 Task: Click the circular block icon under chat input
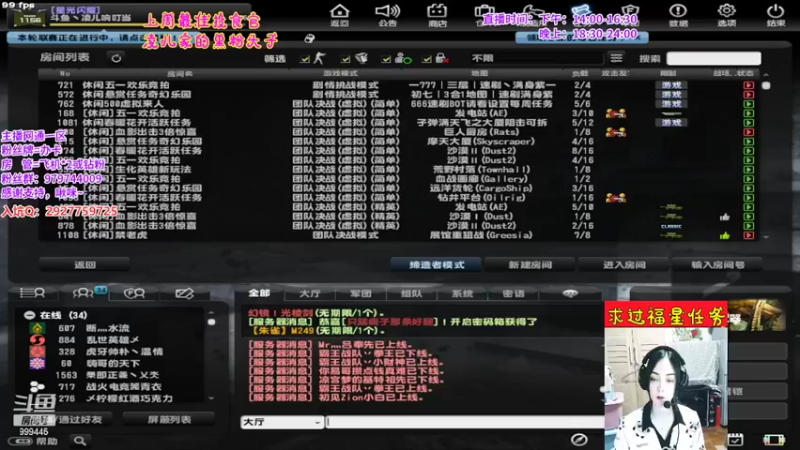[x=579, y=439]
